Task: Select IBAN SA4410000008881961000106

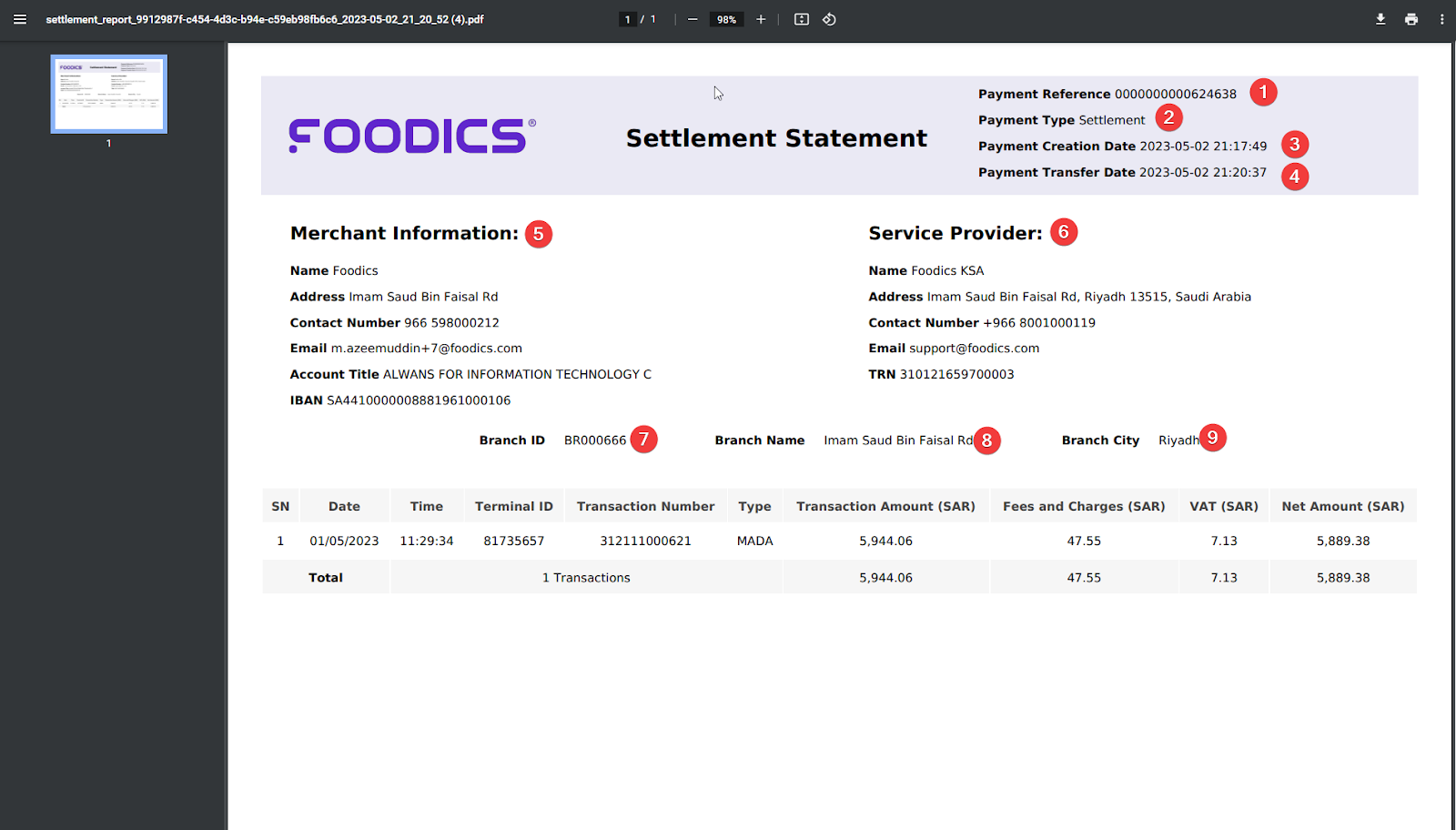Action: pos(400,400)
